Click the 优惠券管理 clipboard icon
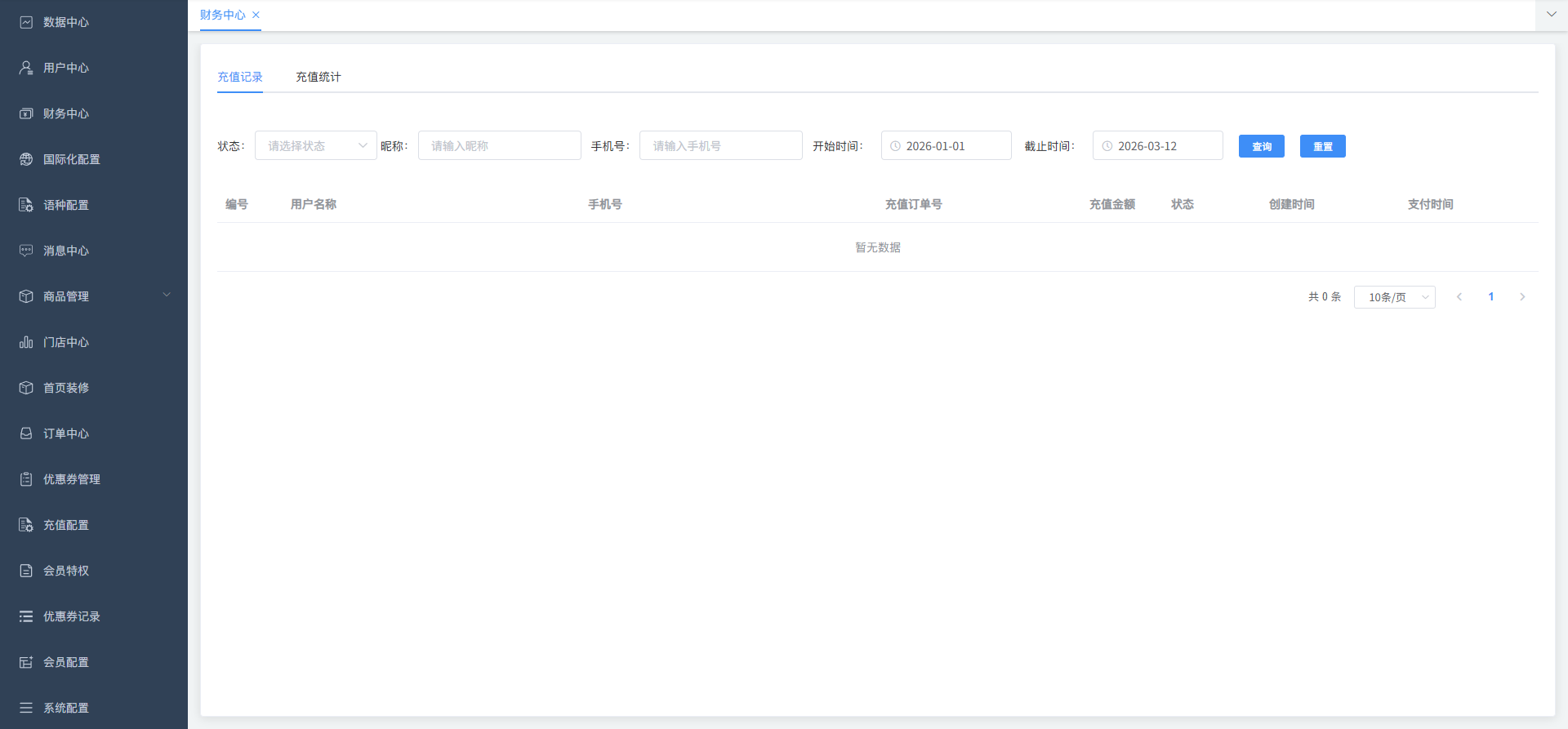 pos(26,479)
